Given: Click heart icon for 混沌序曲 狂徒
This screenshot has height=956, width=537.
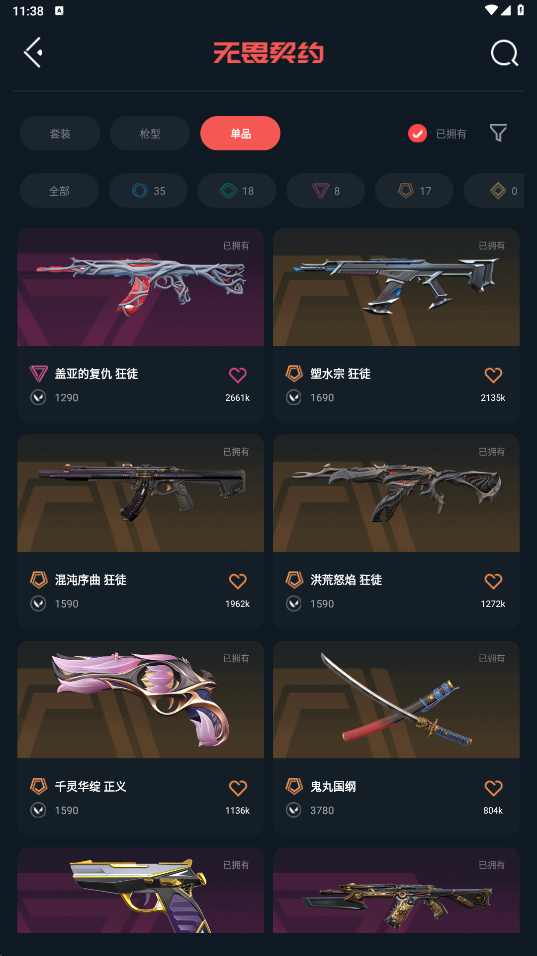Looking at the screenshot, I should 238,581.
